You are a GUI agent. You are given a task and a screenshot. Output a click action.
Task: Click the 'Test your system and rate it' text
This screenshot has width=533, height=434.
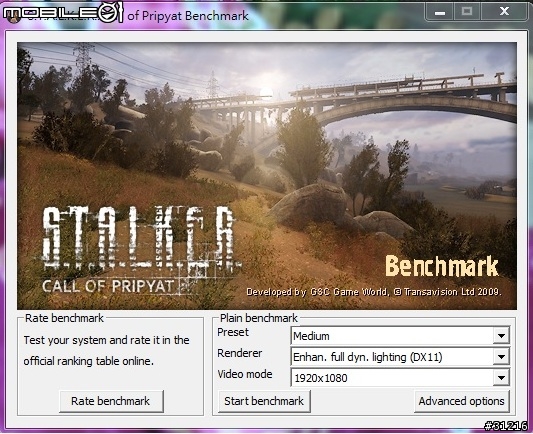pyautogui.click(x=106, y=340)
